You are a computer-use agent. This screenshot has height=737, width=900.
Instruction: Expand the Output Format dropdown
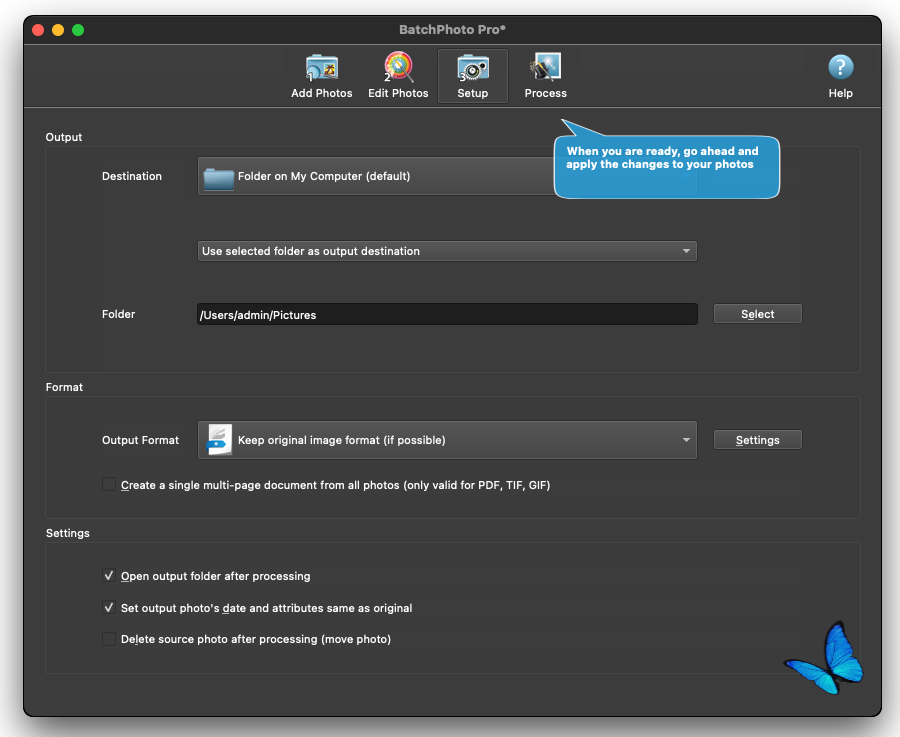click(x=447, y=440)
